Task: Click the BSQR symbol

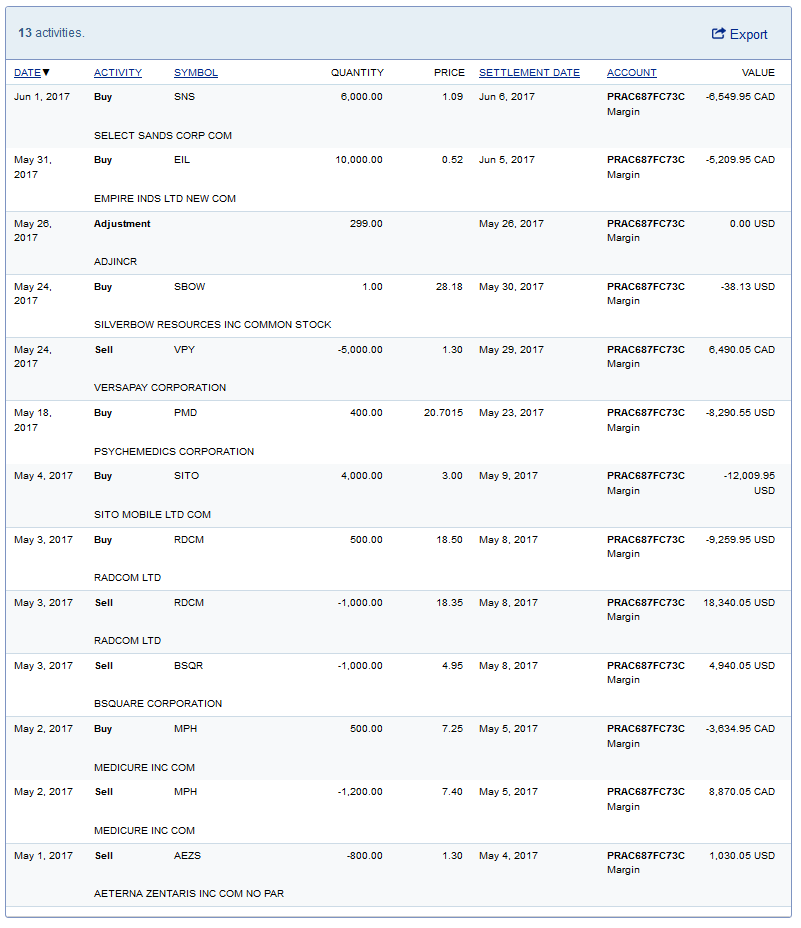Action: [188, 666]
